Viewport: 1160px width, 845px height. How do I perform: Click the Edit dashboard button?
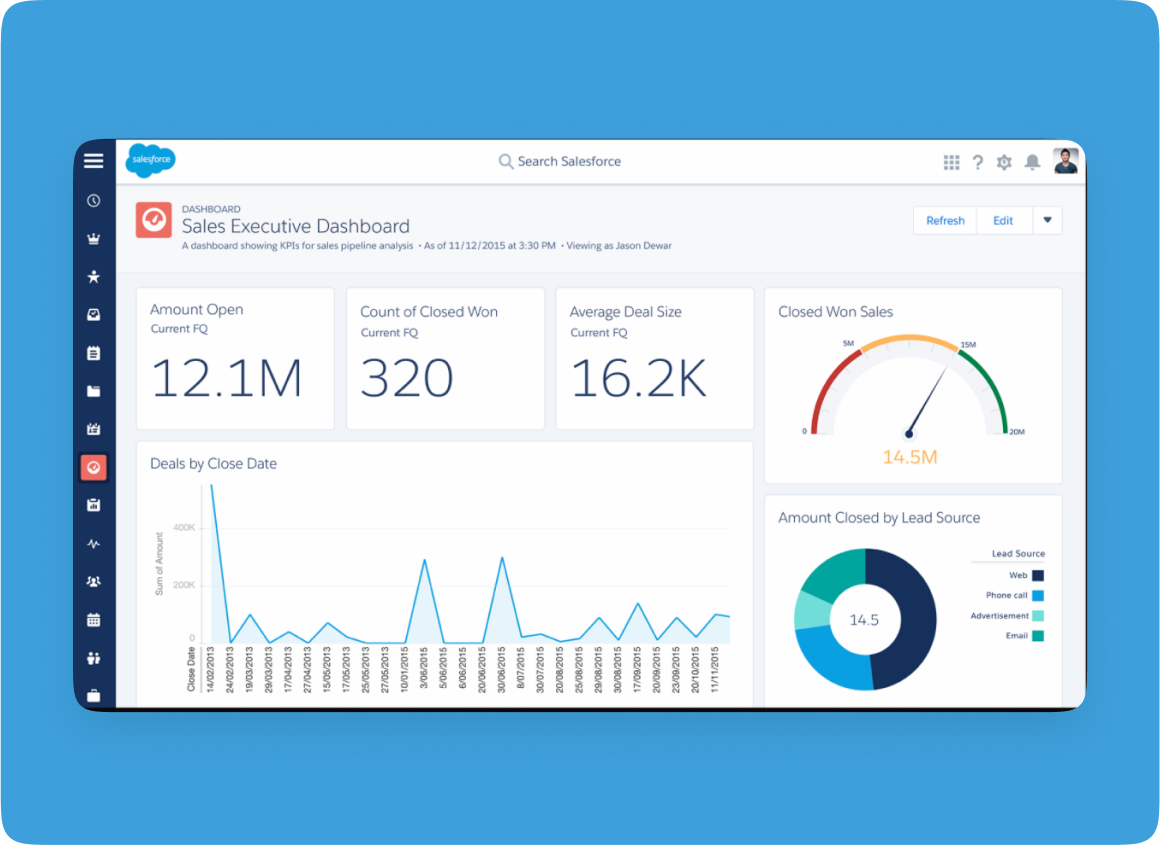point(1003,221)
